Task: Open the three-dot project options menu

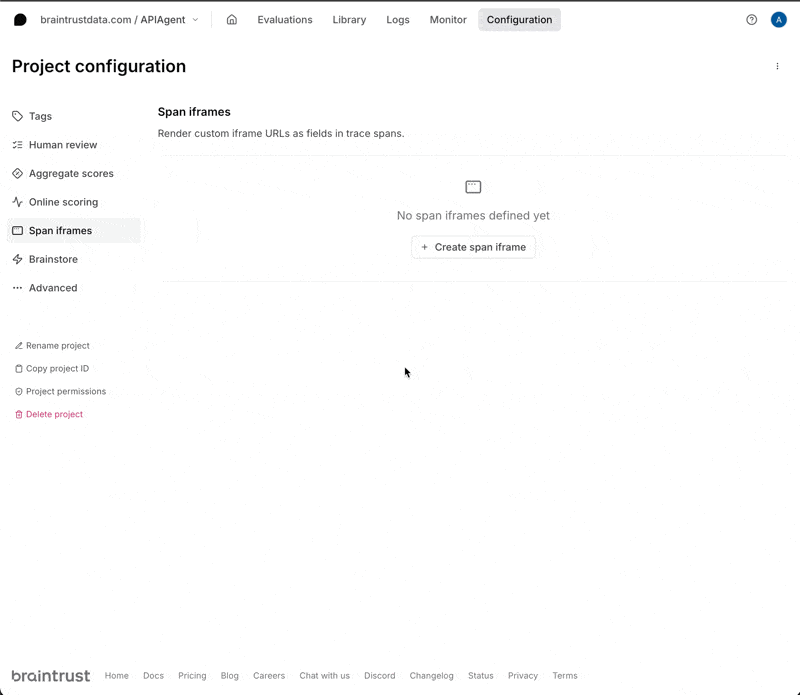Action: [777, 67]
